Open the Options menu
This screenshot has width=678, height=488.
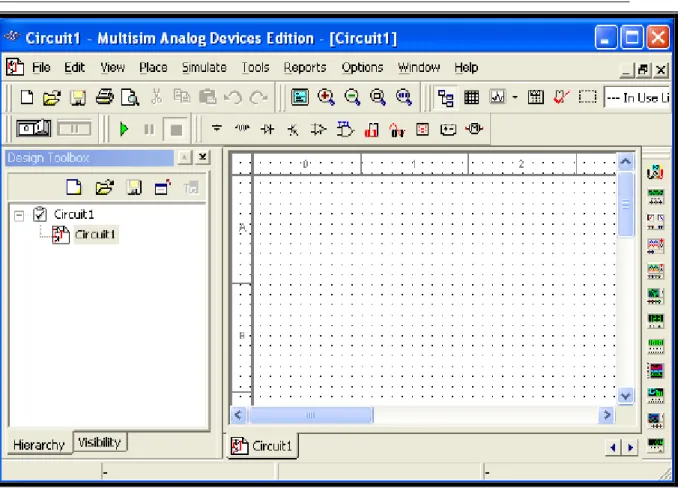(362, 68)
